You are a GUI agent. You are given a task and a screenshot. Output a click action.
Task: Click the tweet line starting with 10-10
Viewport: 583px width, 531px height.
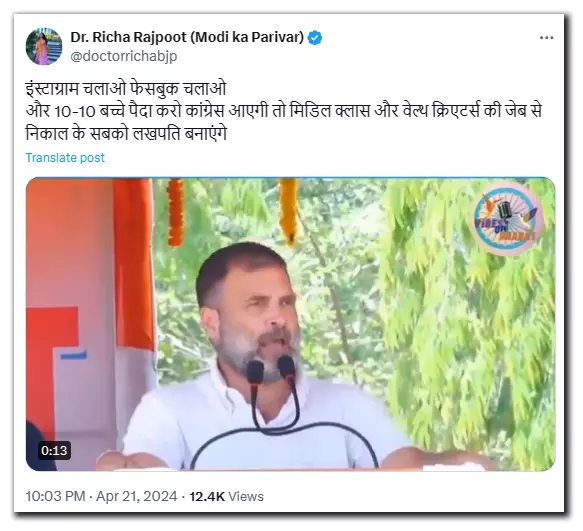[x=284, y=111]
